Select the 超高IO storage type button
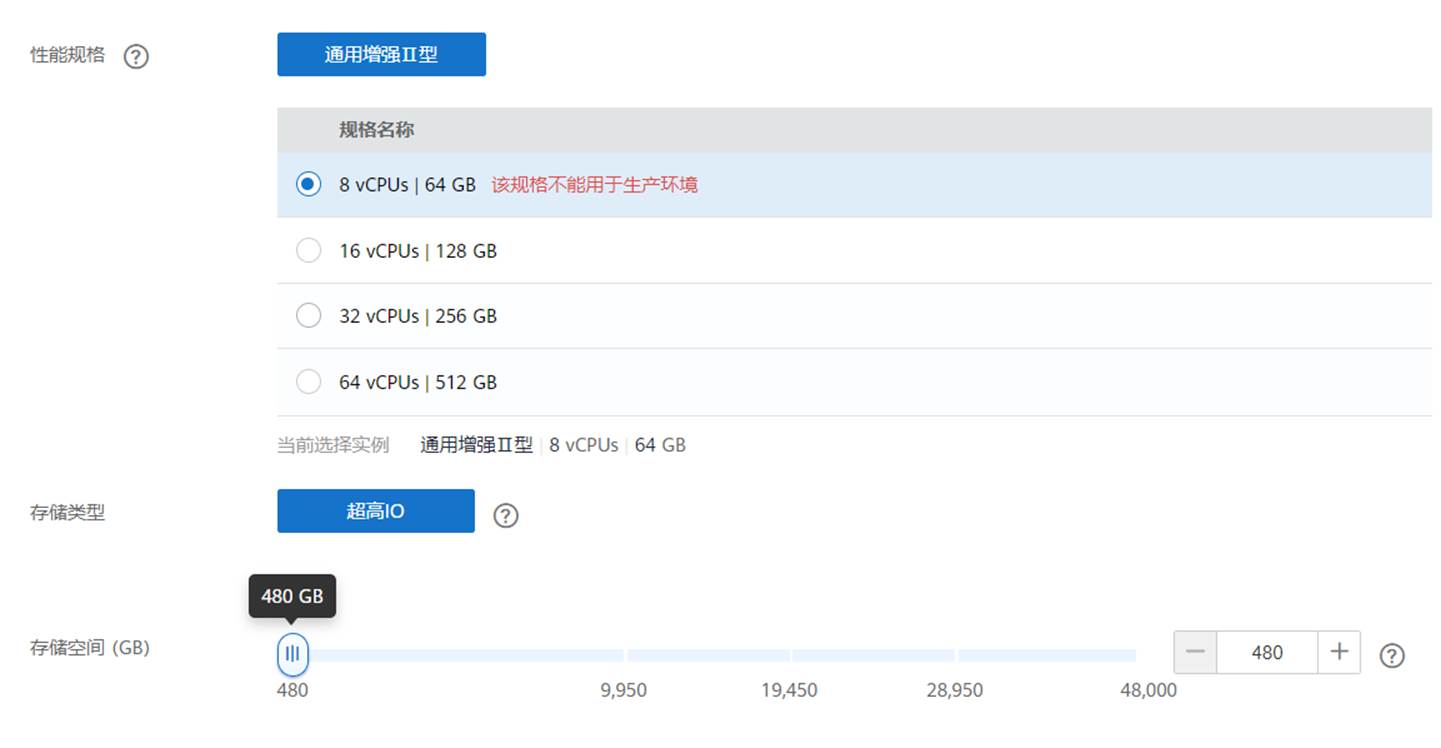This screenshot has width=1441, height=748. click(375, 511)
